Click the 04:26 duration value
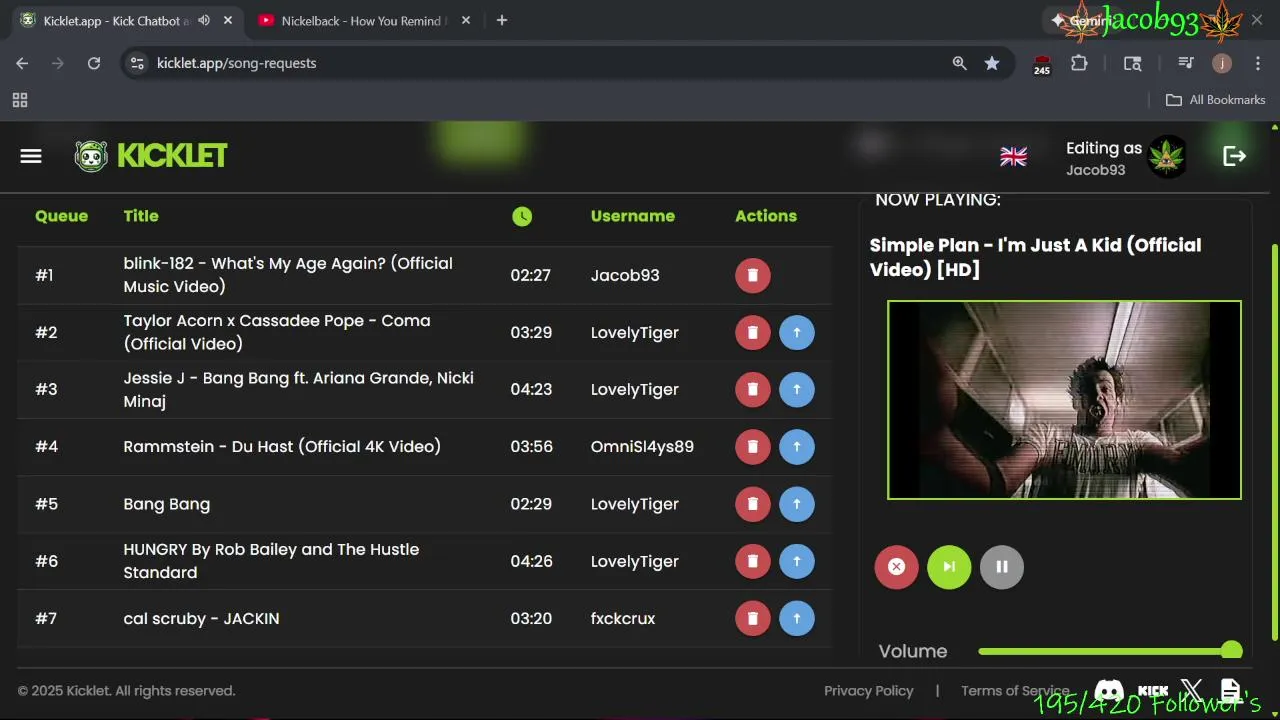The image size is (1280, 720). pos(531,561)
